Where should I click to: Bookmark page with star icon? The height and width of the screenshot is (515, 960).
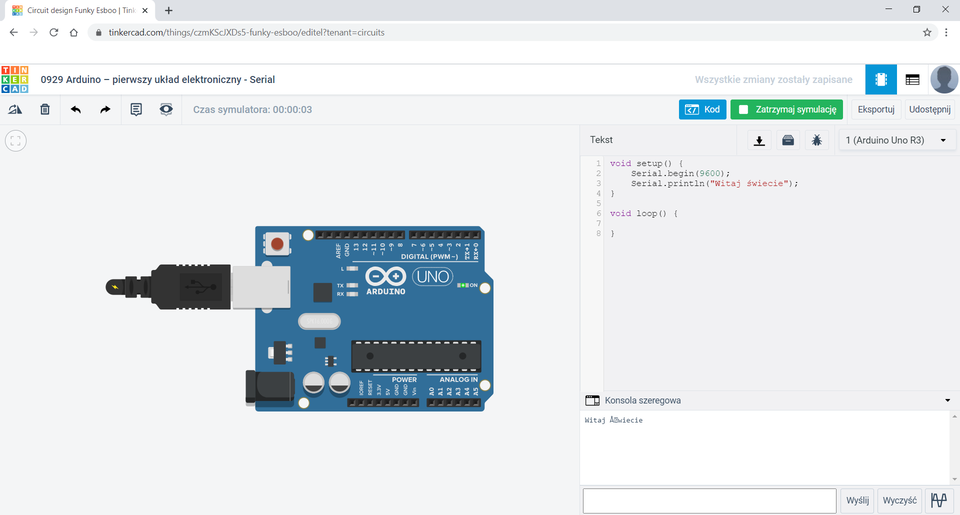927,32
